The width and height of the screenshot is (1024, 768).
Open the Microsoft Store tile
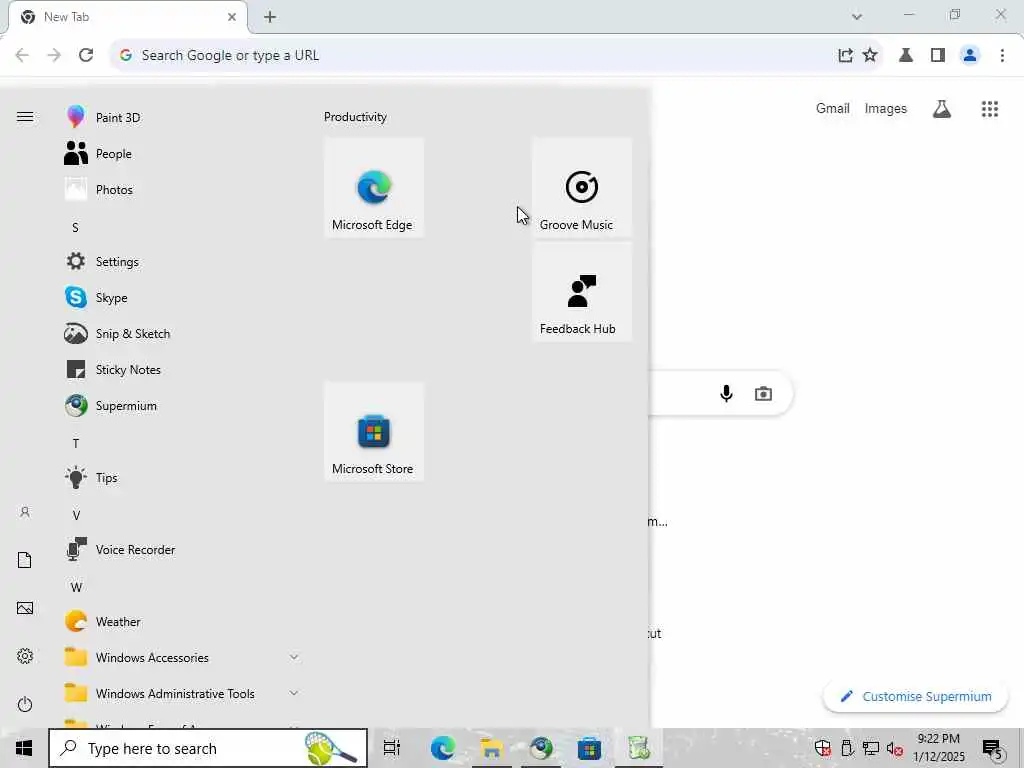pyautogui.click(x=374, y=432)
